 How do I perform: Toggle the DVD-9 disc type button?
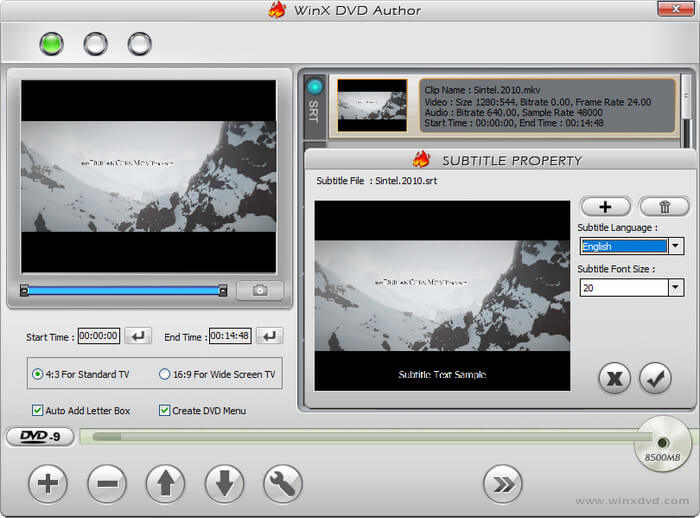point(40,436)
